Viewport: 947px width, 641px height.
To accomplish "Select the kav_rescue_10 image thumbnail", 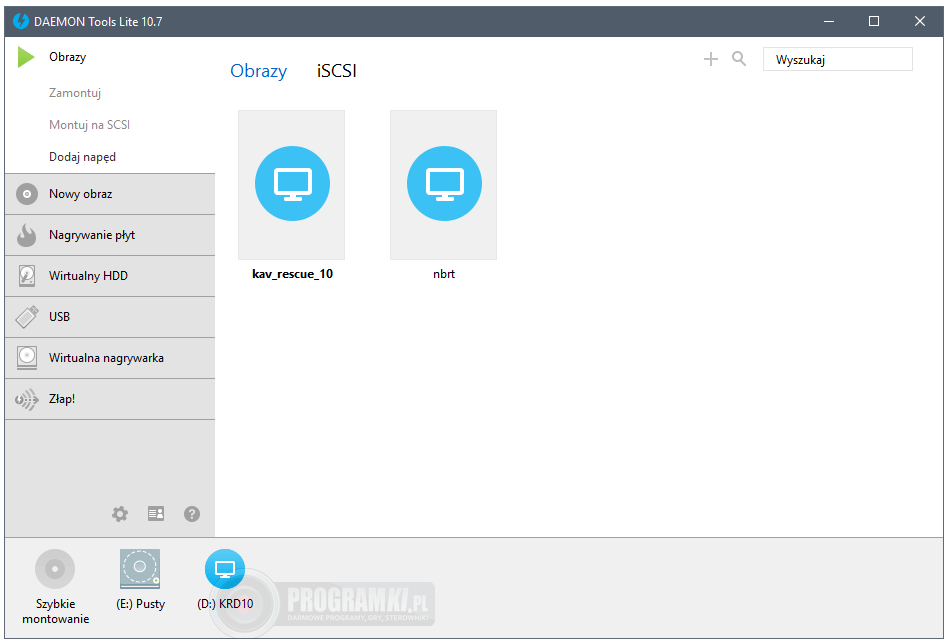I will point(292,185).
